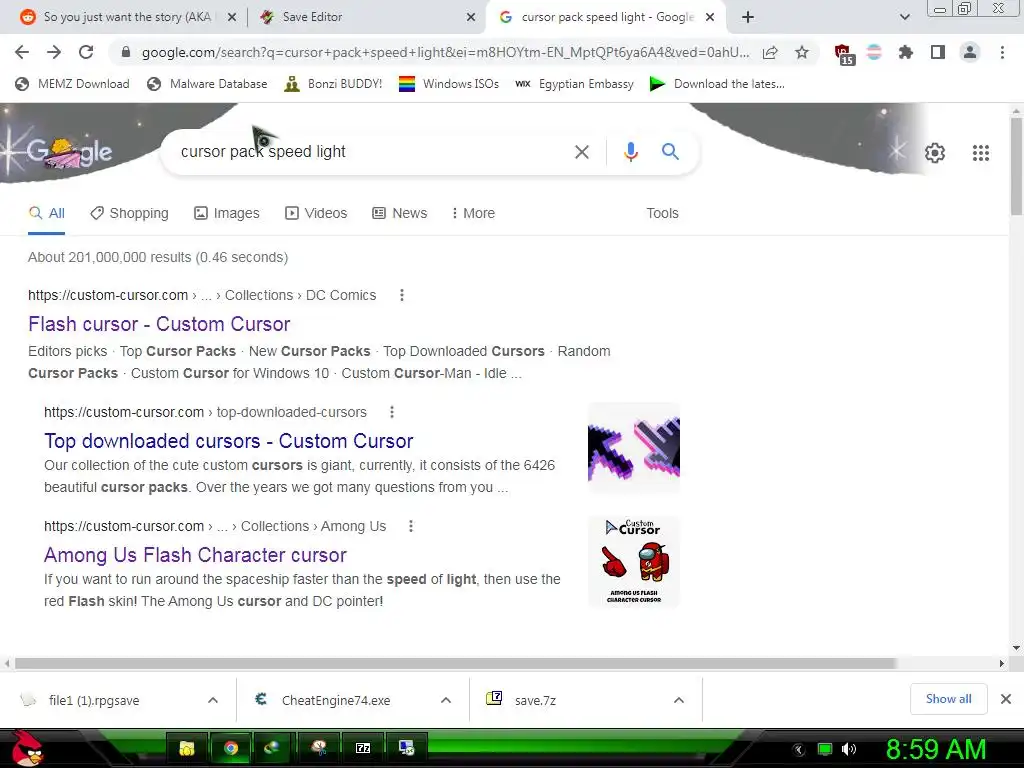Expand options for save.7z download
This screenshot has width=1024, height=768.
(x=679, y=700)
